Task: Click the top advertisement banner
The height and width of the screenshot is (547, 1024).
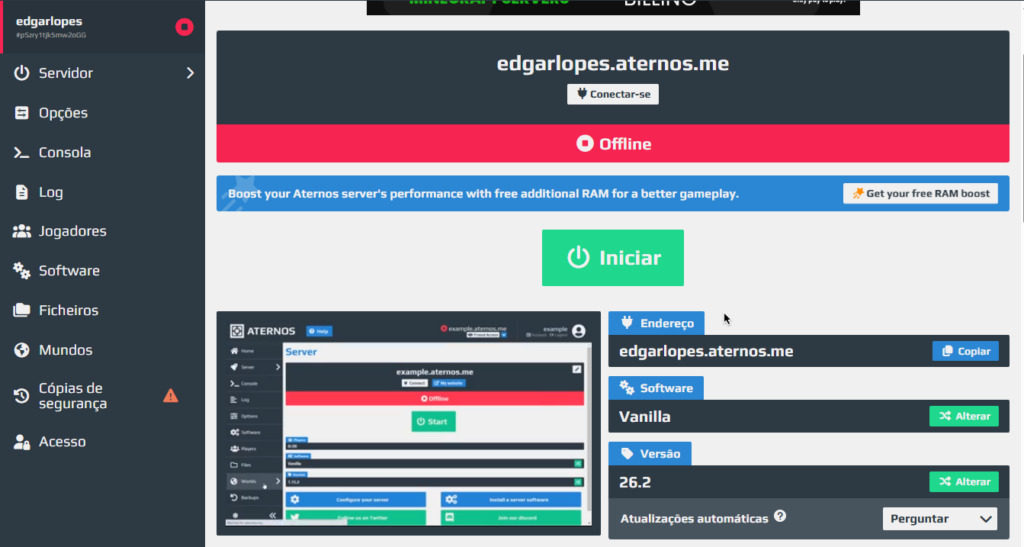Action: (613, 7)
